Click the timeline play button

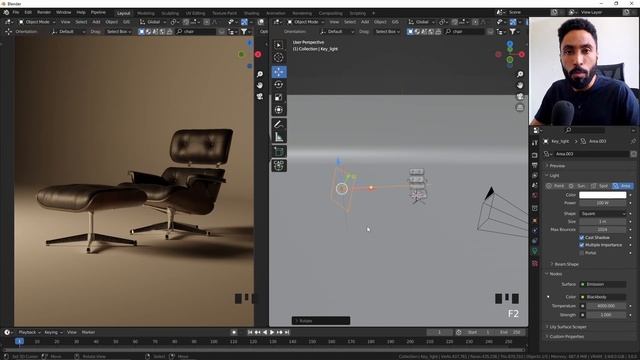tap(272, 332)
